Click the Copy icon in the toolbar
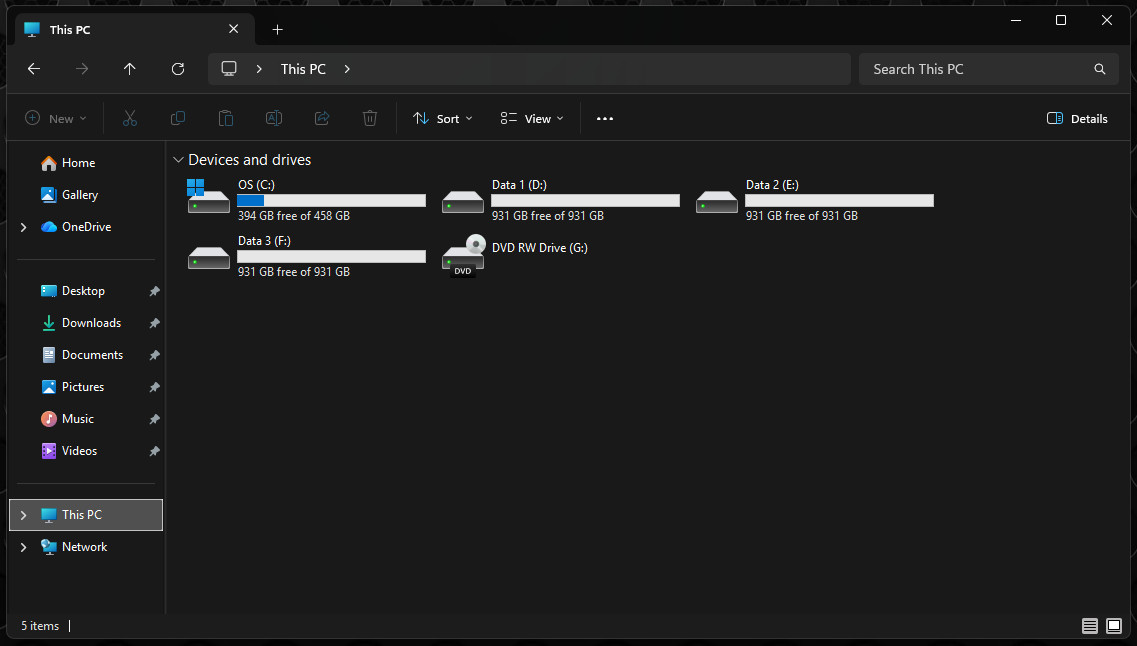1137x646 pixels. [x=178, y=118]
